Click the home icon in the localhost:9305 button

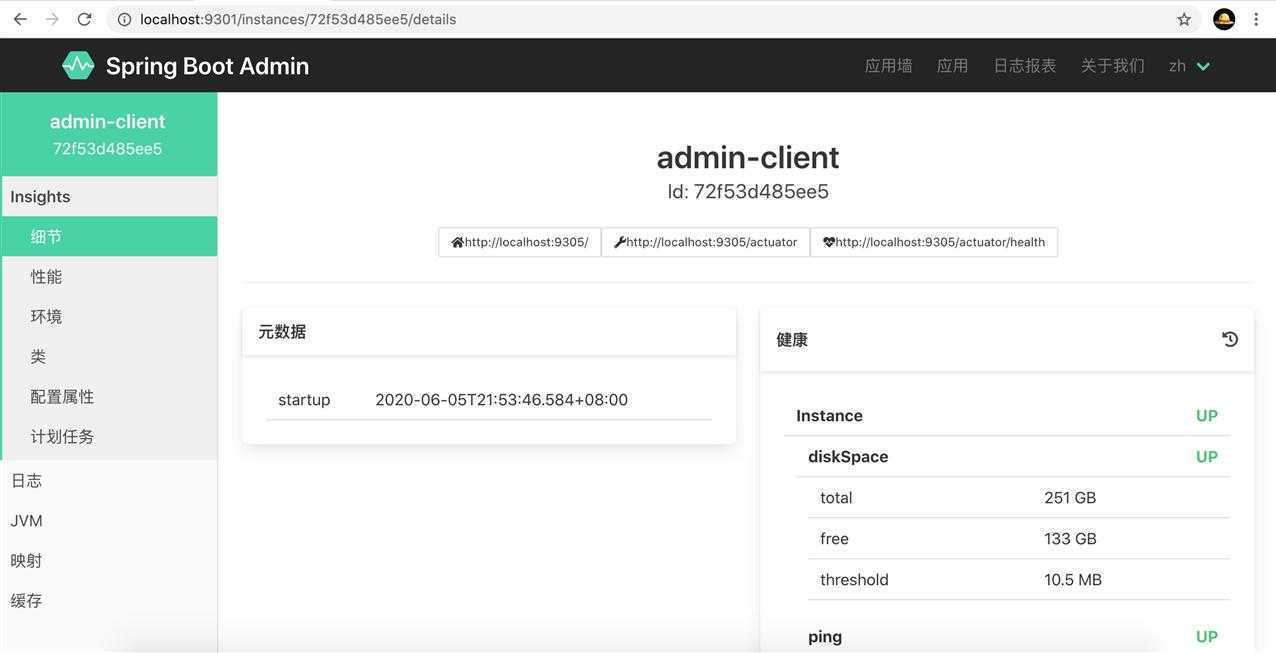pyautogui.click(x=458, y=242)
